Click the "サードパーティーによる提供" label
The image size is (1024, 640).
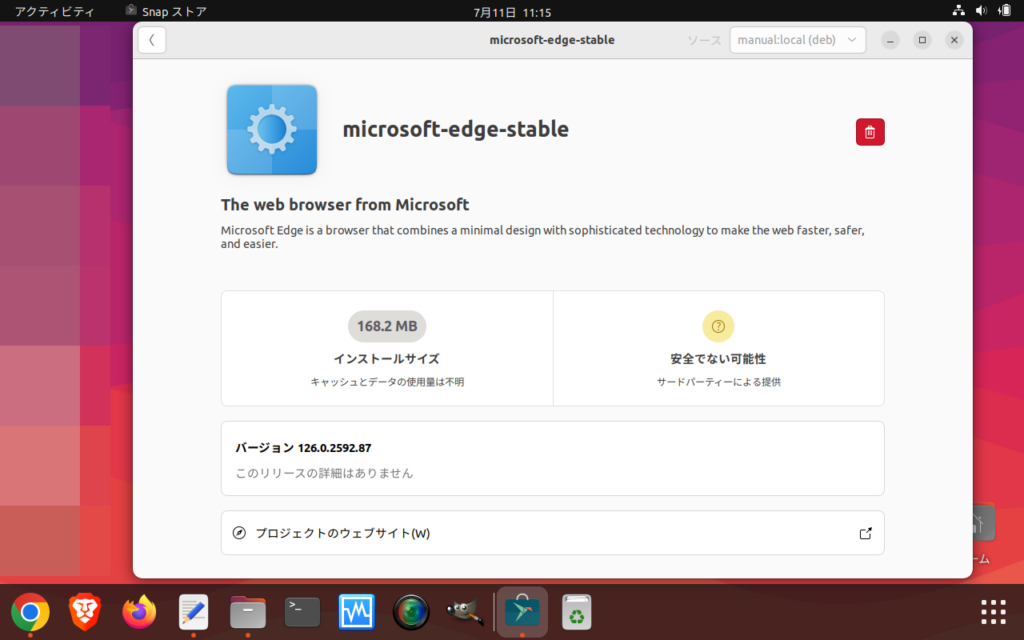click(718, 382)
